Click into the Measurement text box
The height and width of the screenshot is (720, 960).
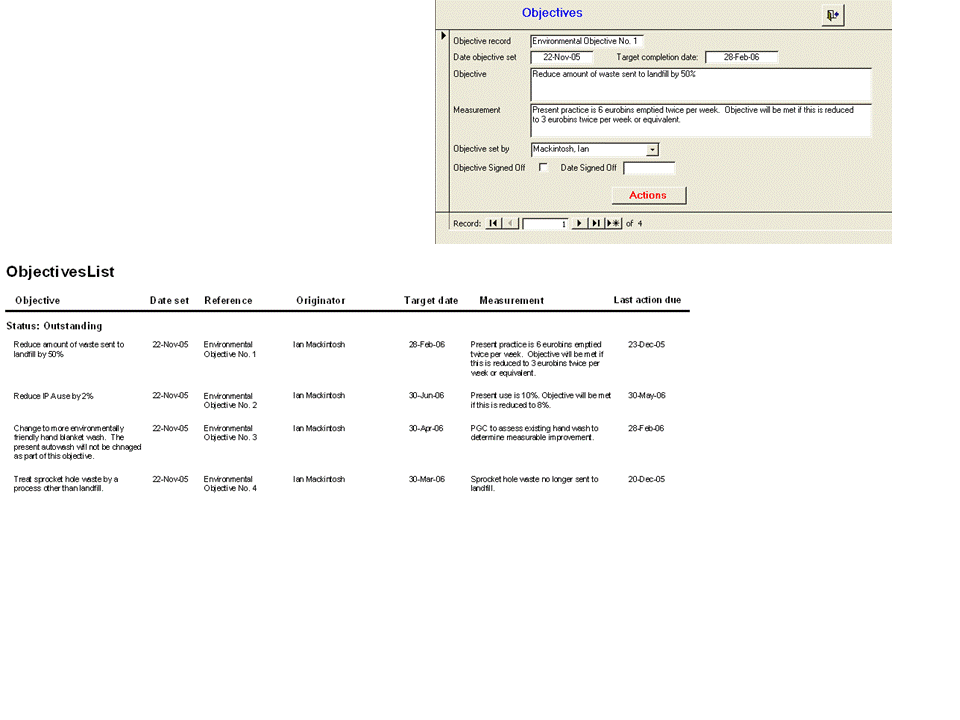pos(700,120)
